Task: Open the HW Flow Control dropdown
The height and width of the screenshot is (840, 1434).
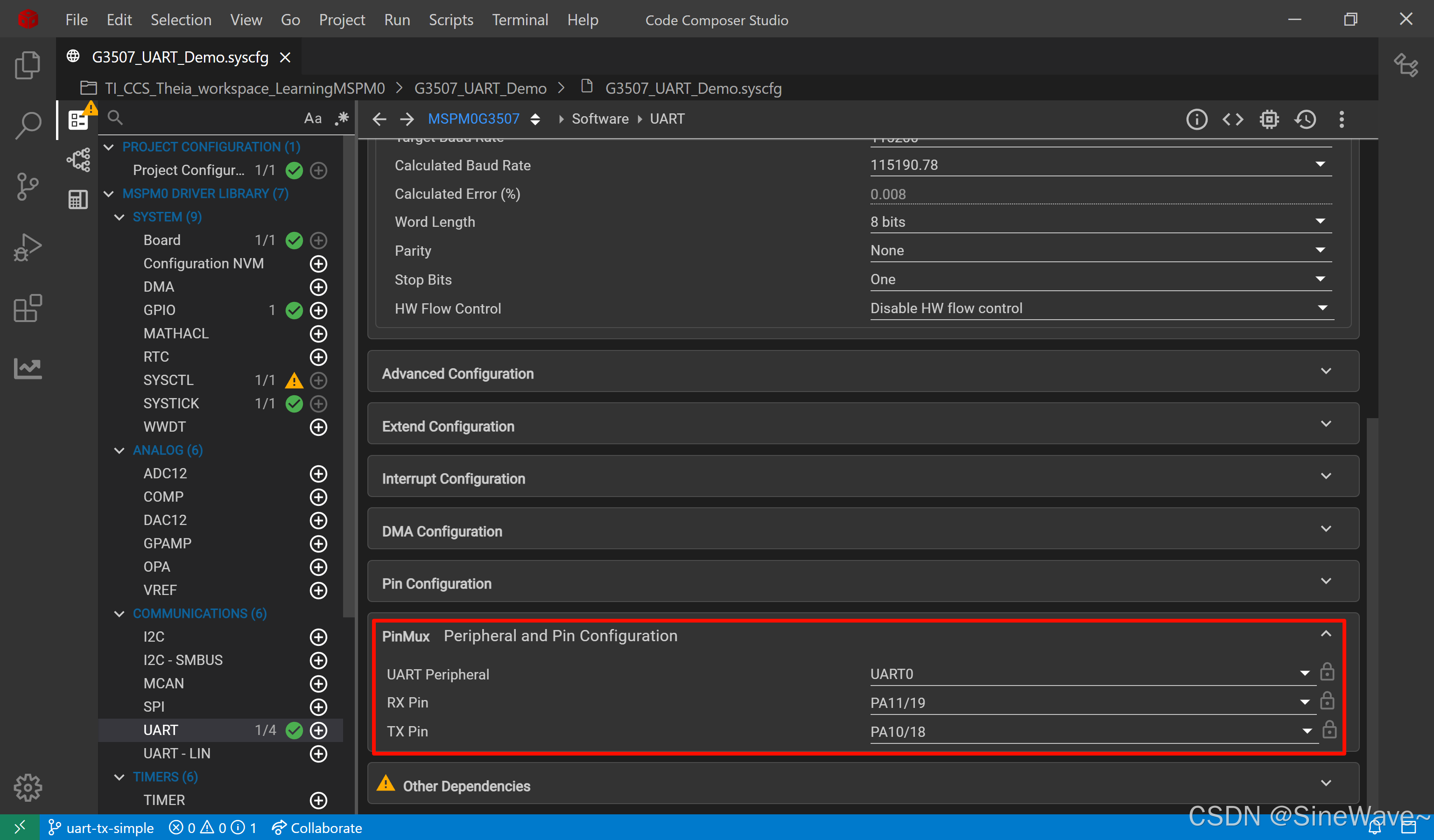Action: [1102, 308]
